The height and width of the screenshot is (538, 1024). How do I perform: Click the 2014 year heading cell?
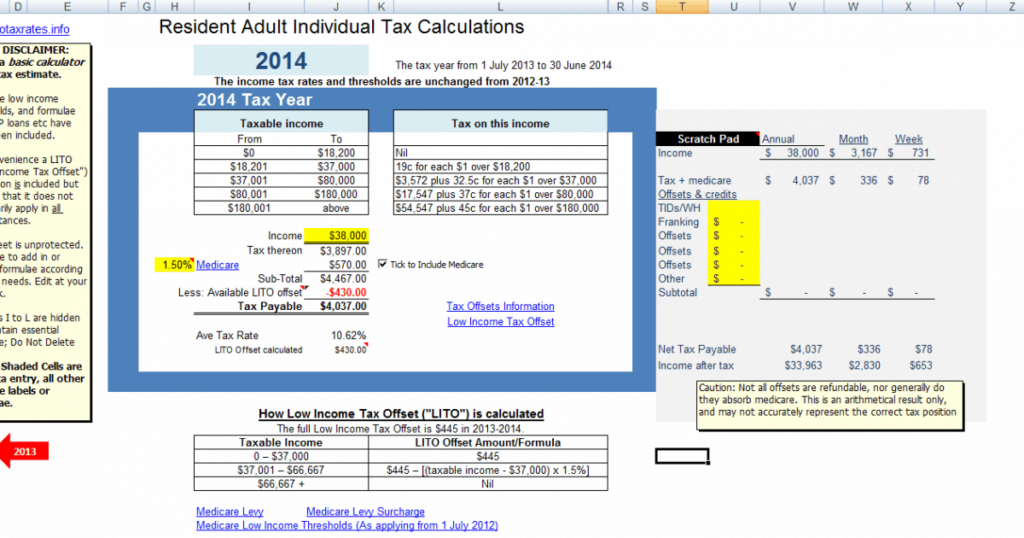[x=281, y=61]
